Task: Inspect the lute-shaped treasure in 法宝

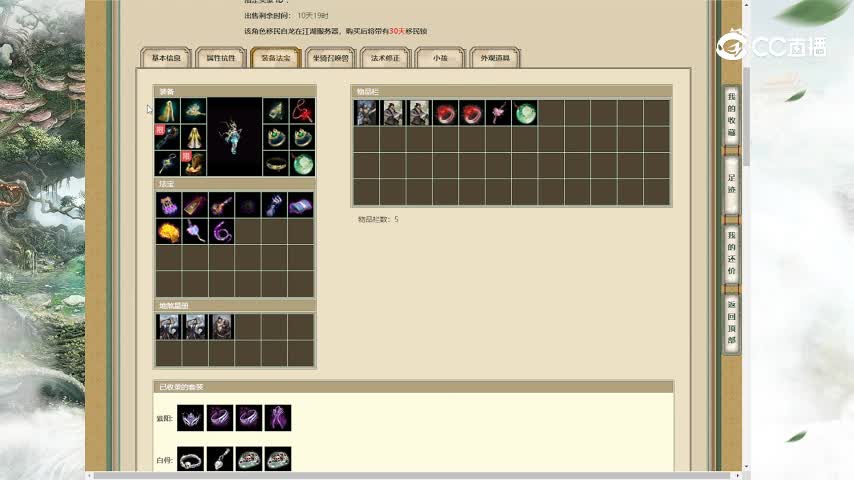Action: pos(221,205)
